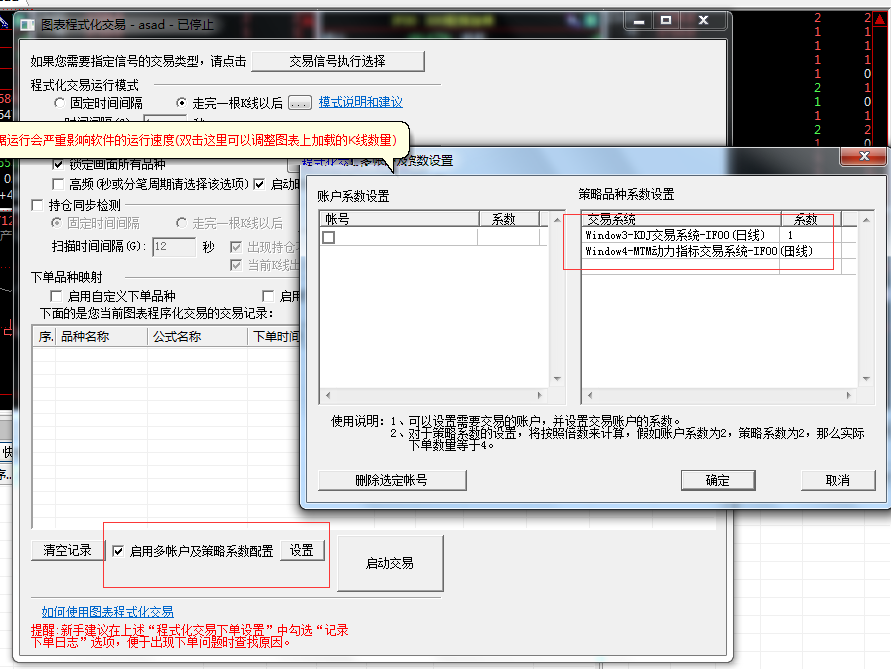The width and height of the screenshot is (891, 669).
Task: Click 删除选定帐号 button
Action: 392,480
